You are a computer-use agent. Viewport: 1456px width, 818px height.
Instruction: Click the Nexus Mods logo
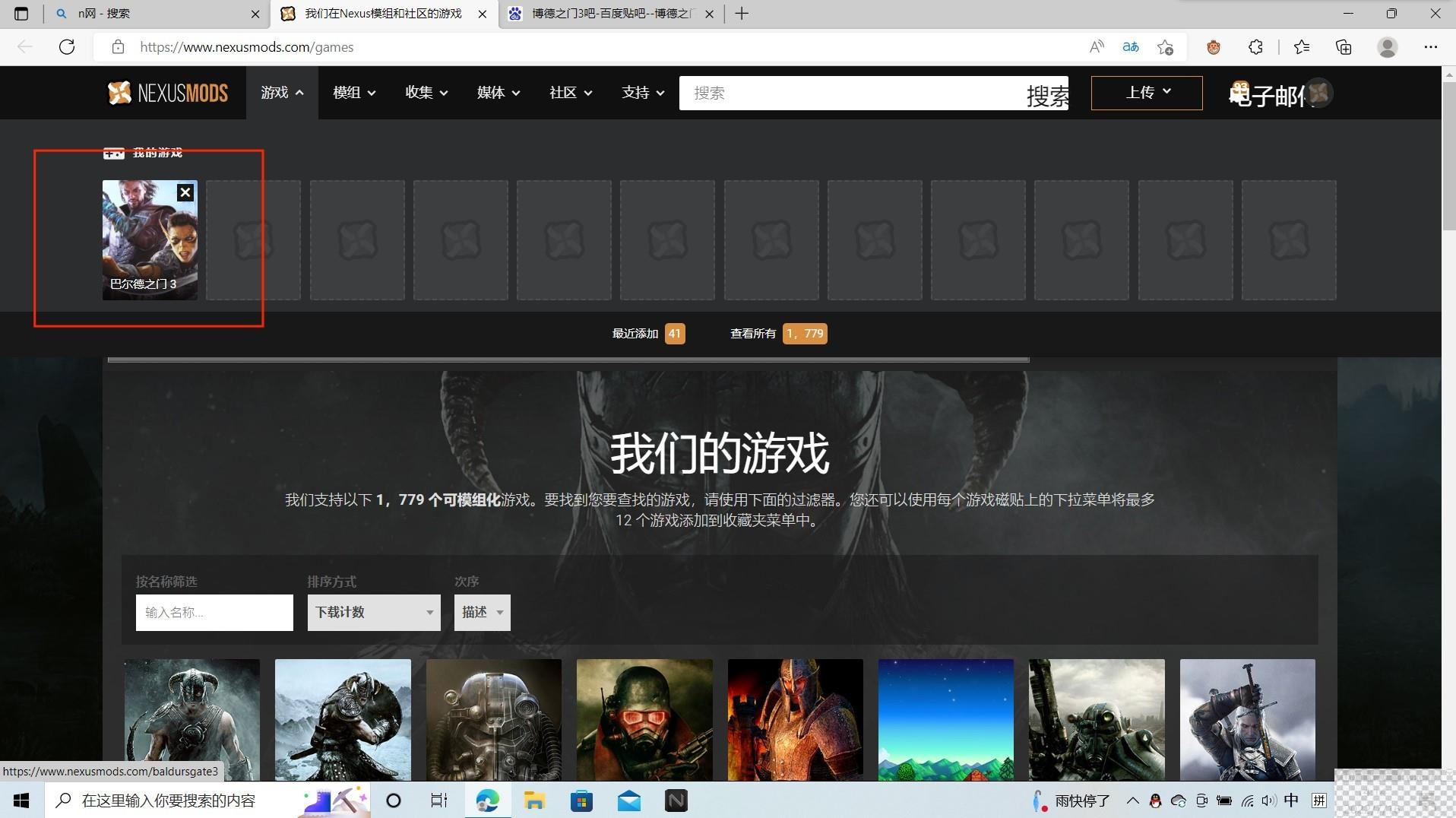[x=168, y=93]
